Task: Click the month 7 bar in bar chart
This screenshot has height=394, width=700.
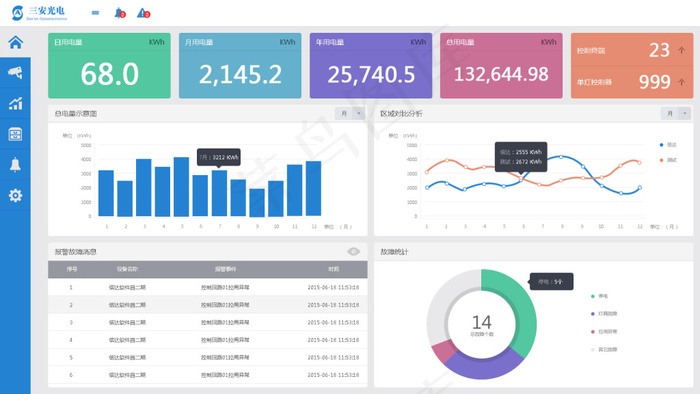Action: (219, 193)
